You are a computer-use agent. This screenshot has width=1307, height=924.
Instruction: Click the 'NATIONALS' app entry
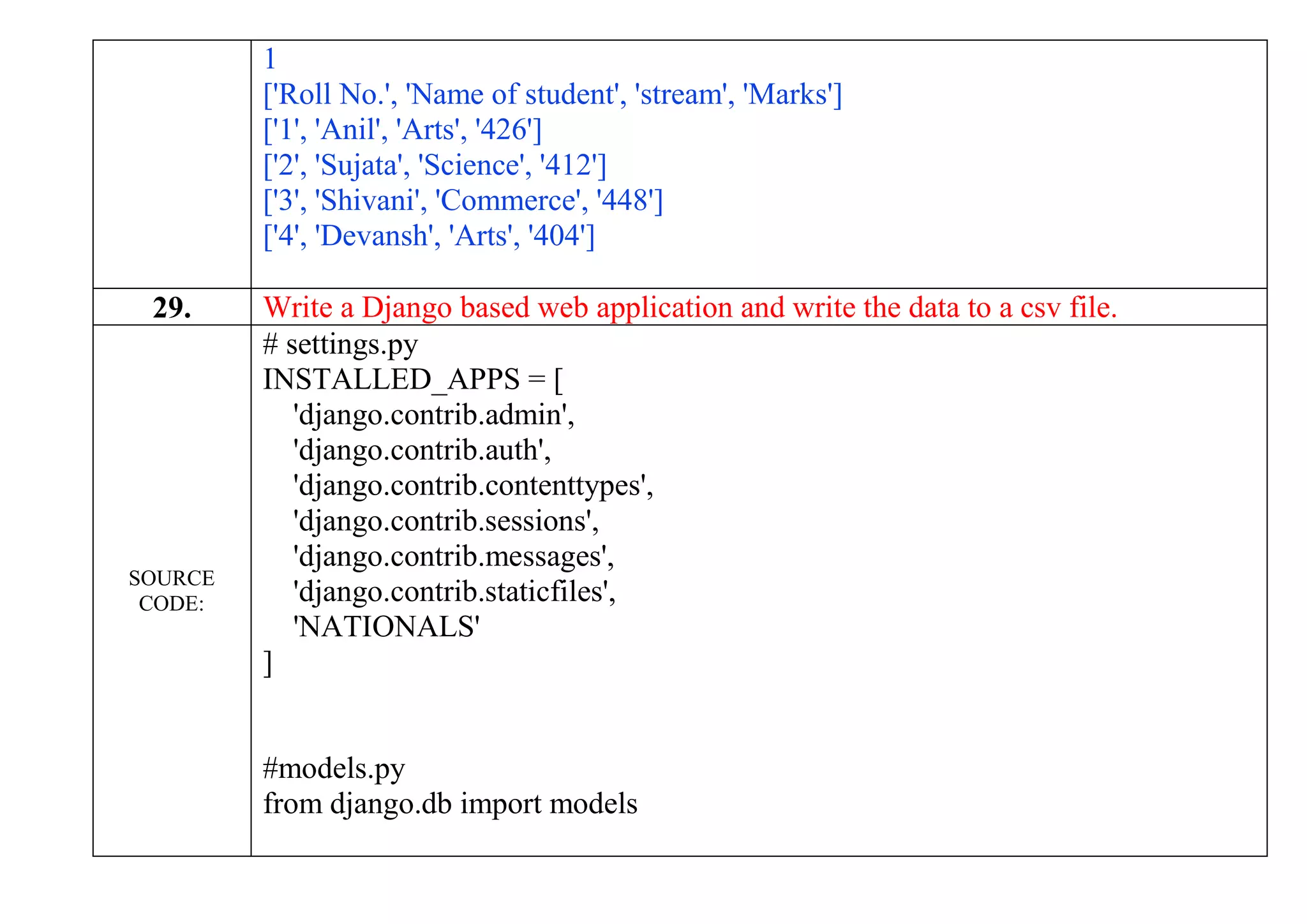coord(386,627)
